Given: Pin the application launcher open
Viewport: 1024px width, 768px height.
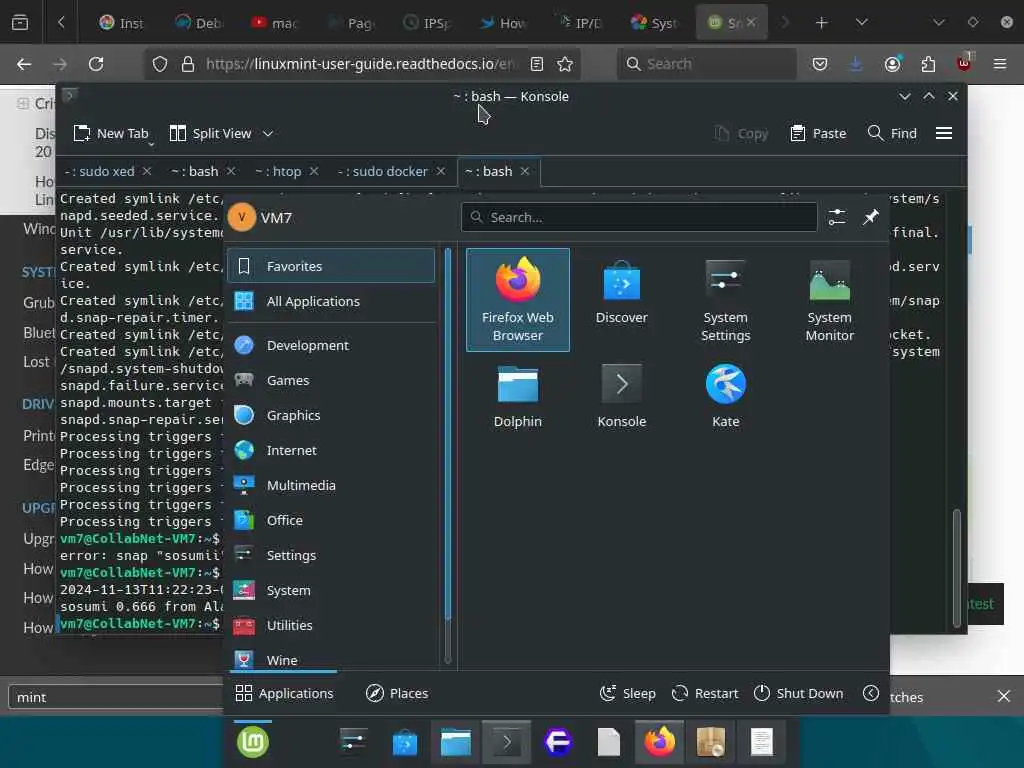Looking at the screenshot, I should pos(871,217).
